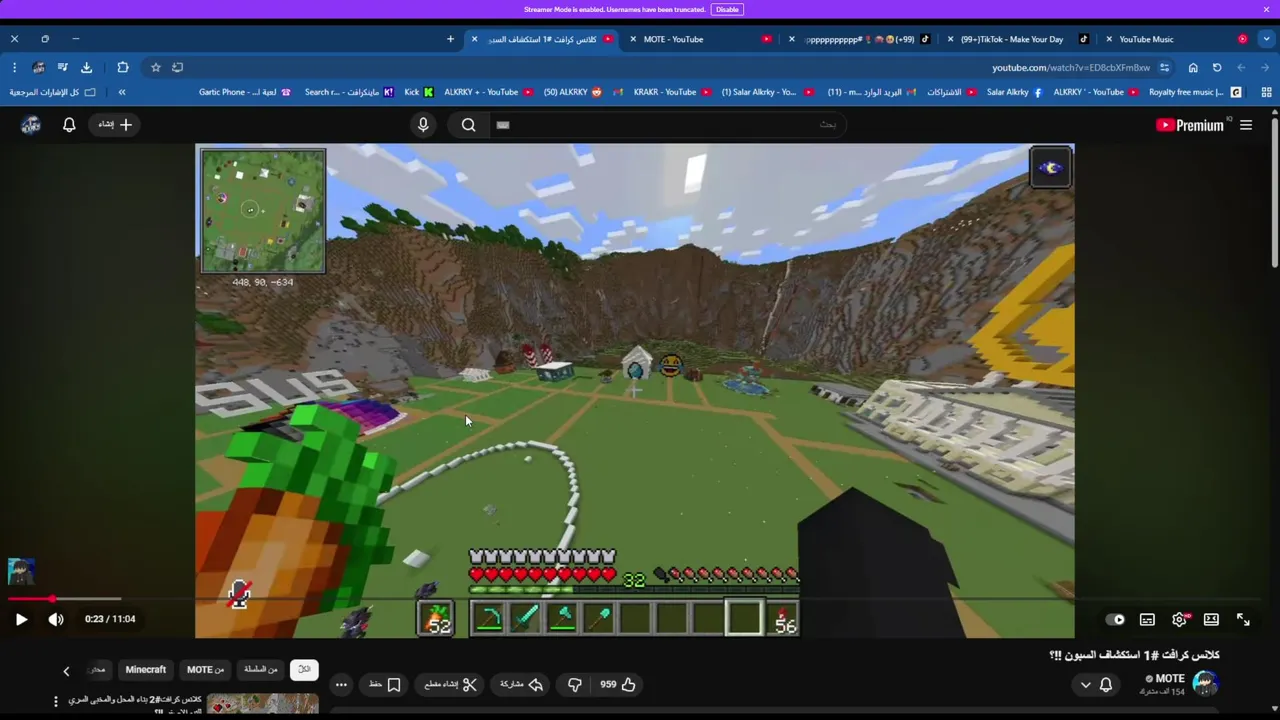Open the كل الإشارات المرجعية bookmarks folder
1280x720 pixels.
coord(53,92)
